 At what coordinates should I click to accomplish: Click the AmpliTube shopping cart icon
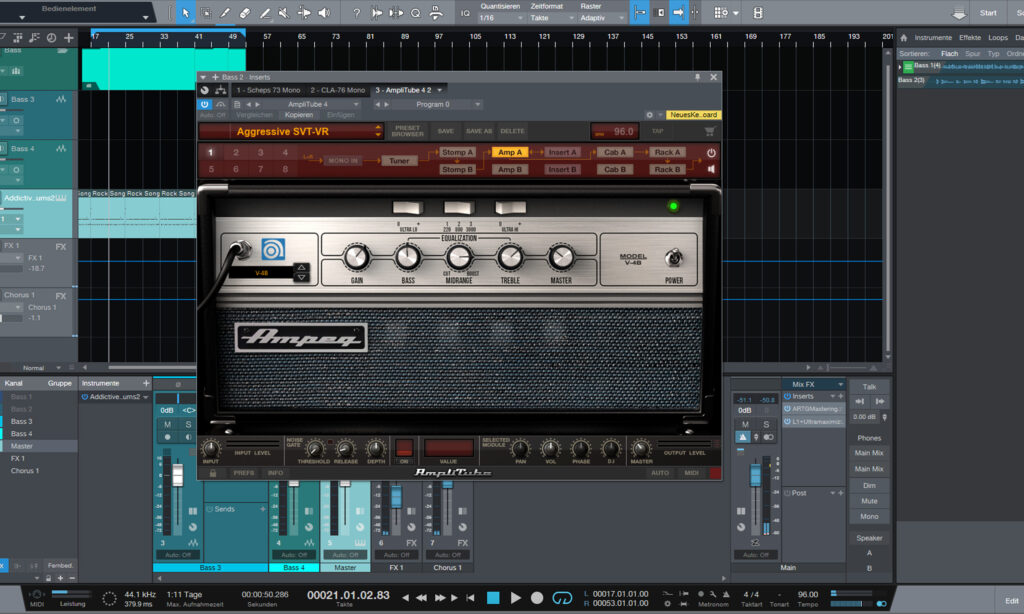pyautogui.click(x=709, y=131)
